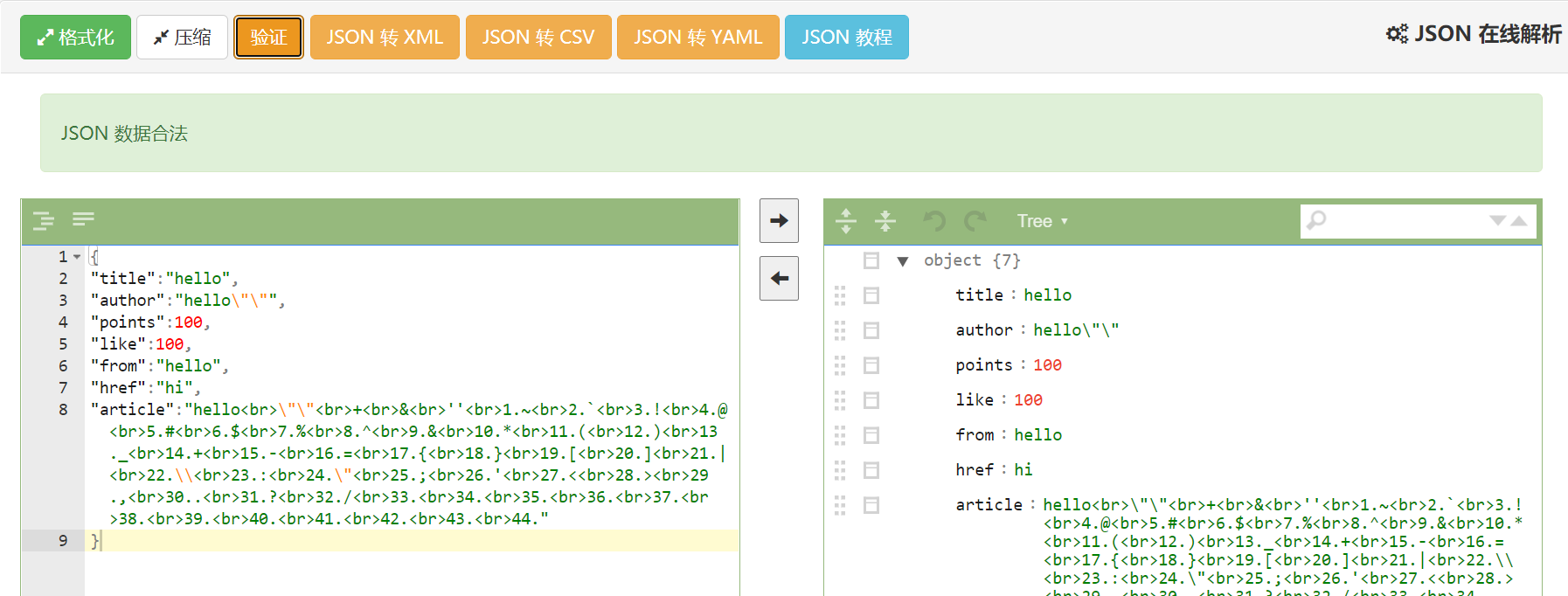
Task: Grab drag handle of like row
Action: (x=840, y=400)
